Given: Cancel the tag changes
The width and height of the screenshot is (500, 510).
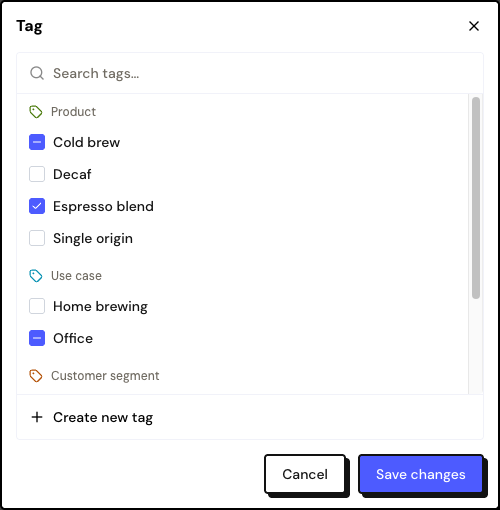Looking at the screenshot, I should (305, 474).
